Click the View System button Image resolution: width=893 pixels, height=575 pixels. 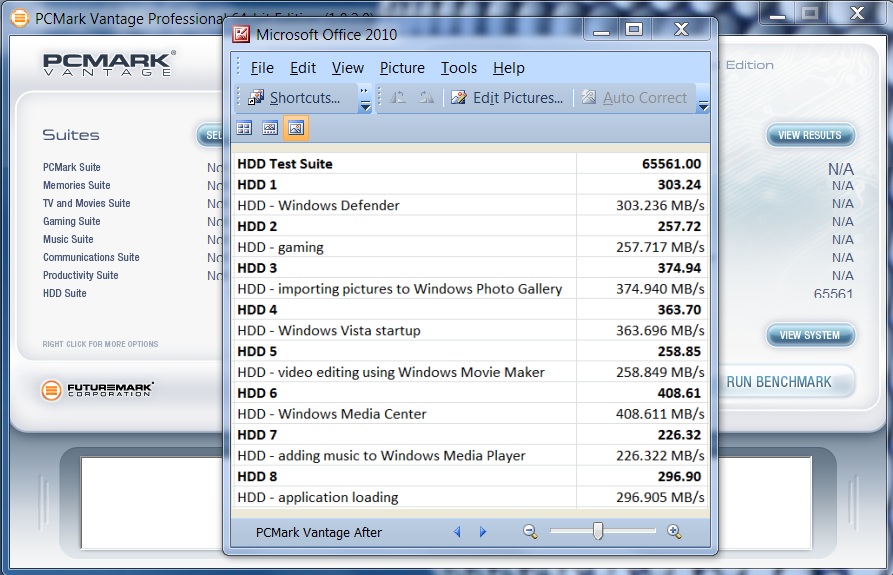point(810,335)
